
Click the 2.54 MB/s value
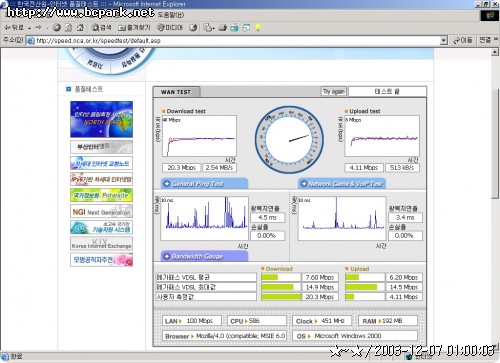(x=219, y=167)
